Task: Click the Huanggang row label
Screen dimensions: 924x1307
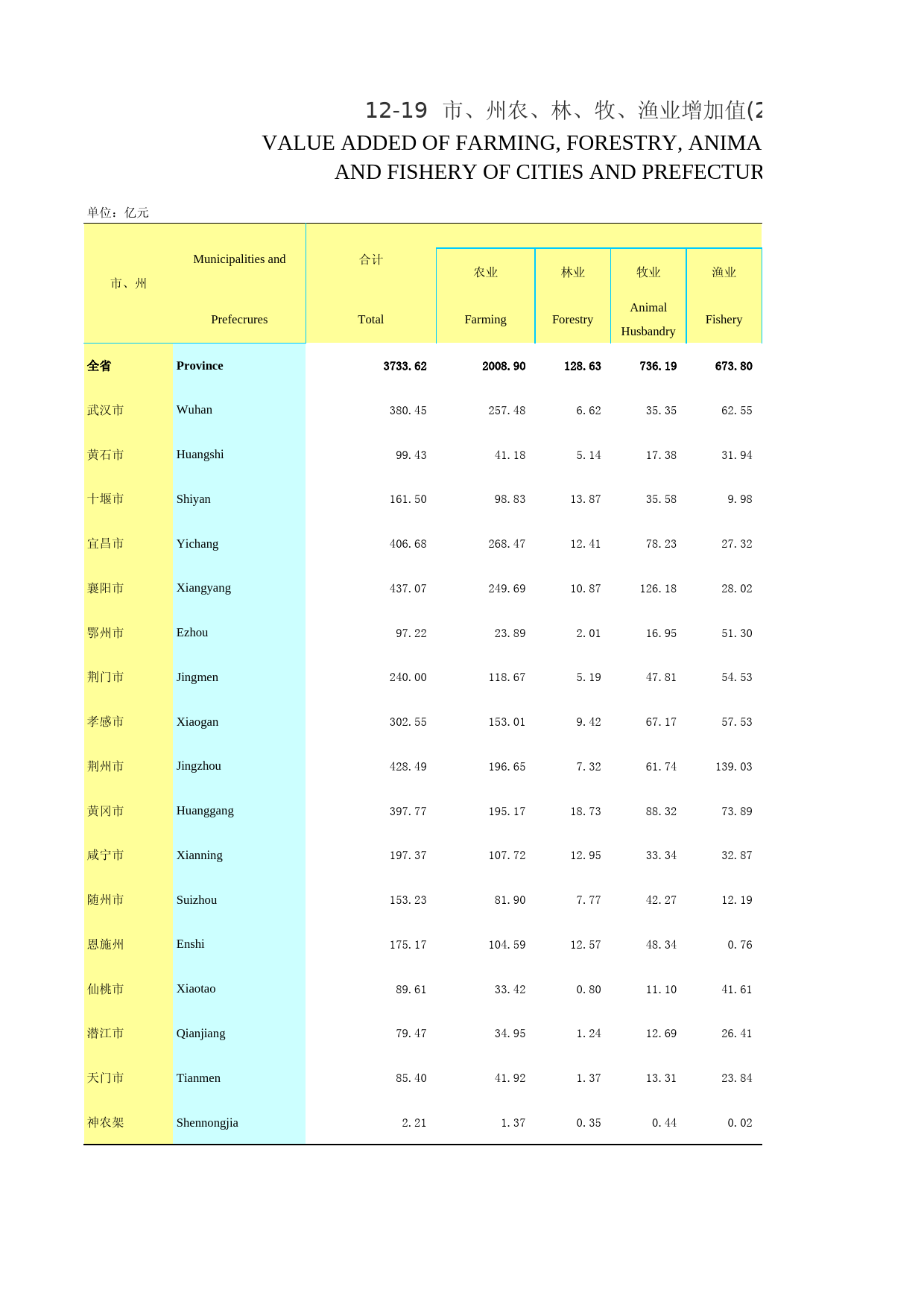Action: tap(205, 811)
